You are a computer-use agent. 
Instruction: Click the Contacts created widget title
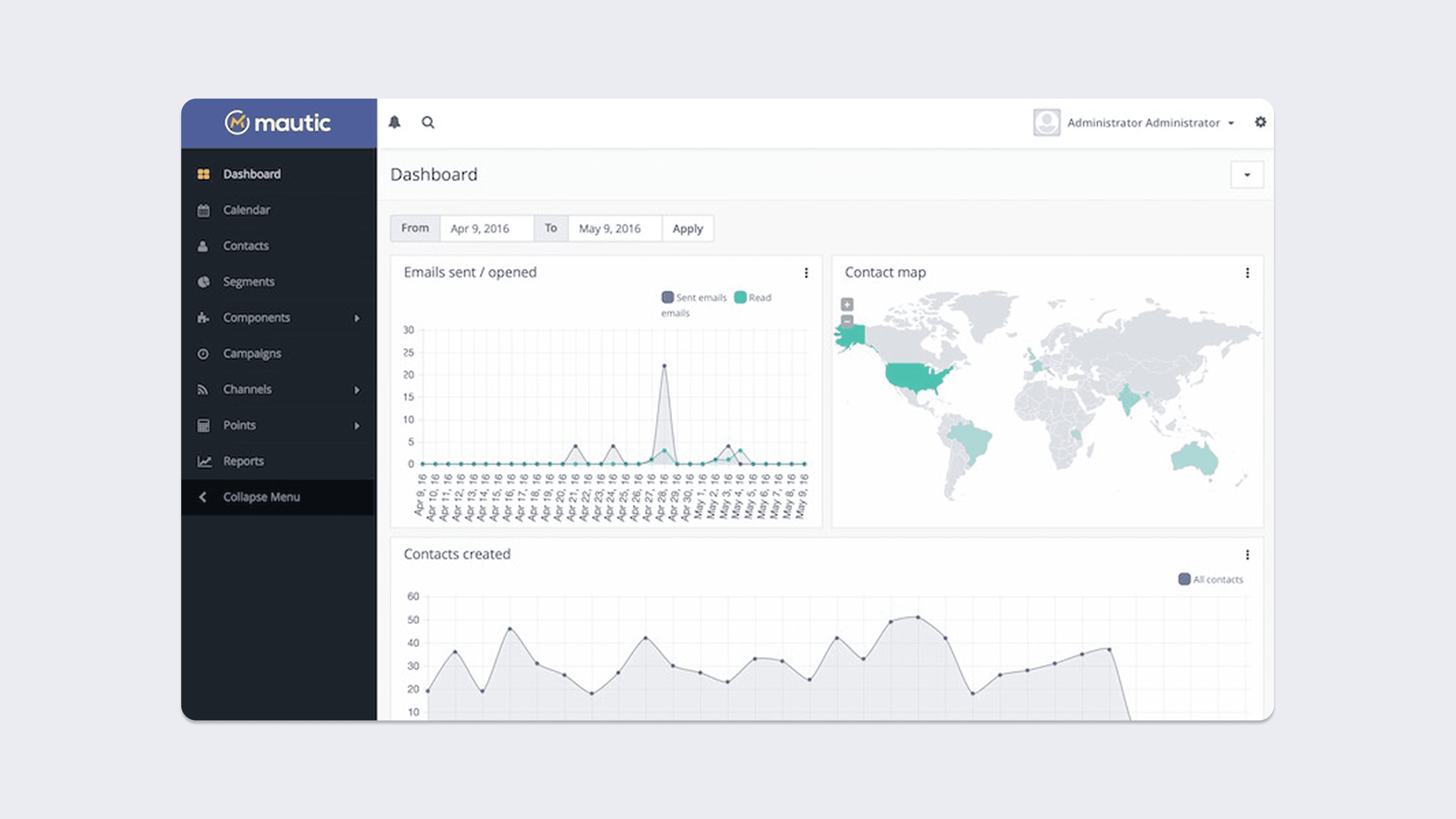[457, 554]
